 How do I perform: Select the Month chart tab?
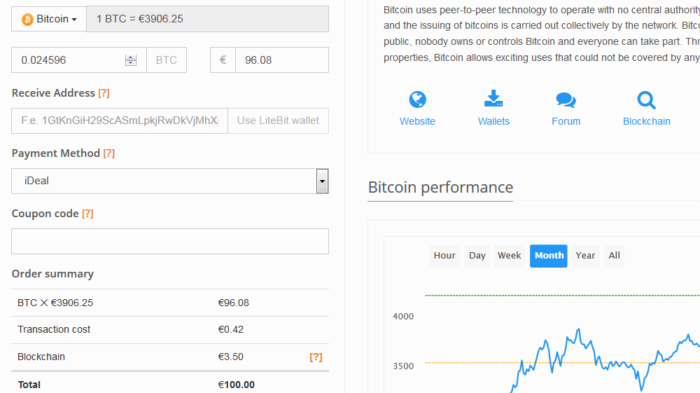pyautogui.click(x=549, y=256)
